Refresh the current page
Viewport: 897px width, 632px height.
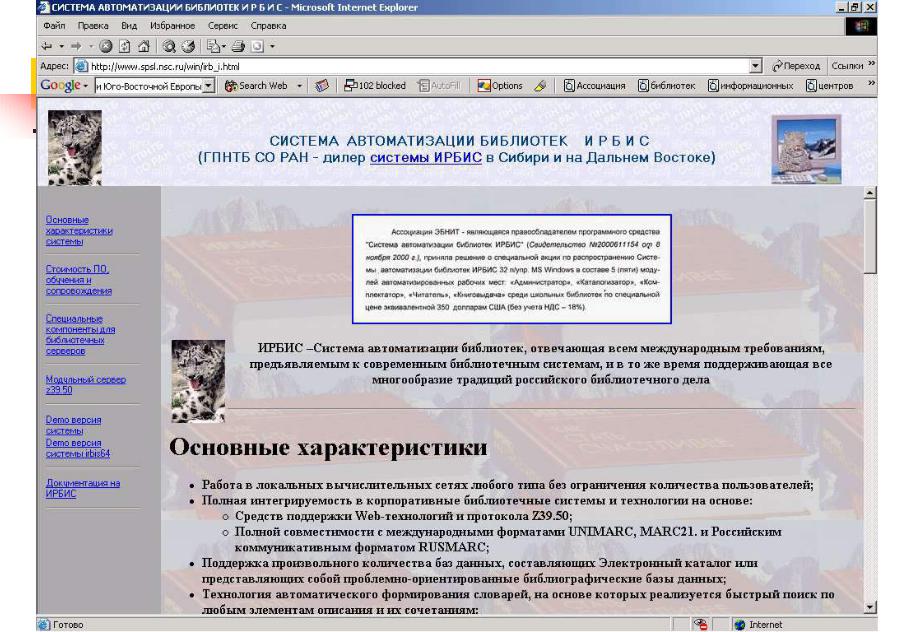125,46
